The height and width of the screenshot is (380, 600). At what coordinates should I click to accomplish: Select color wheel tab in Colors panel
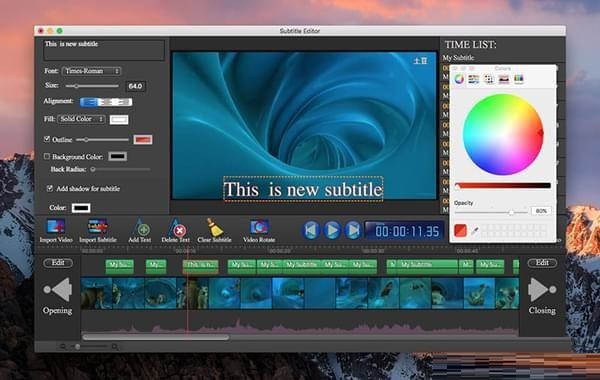(459, 79)
